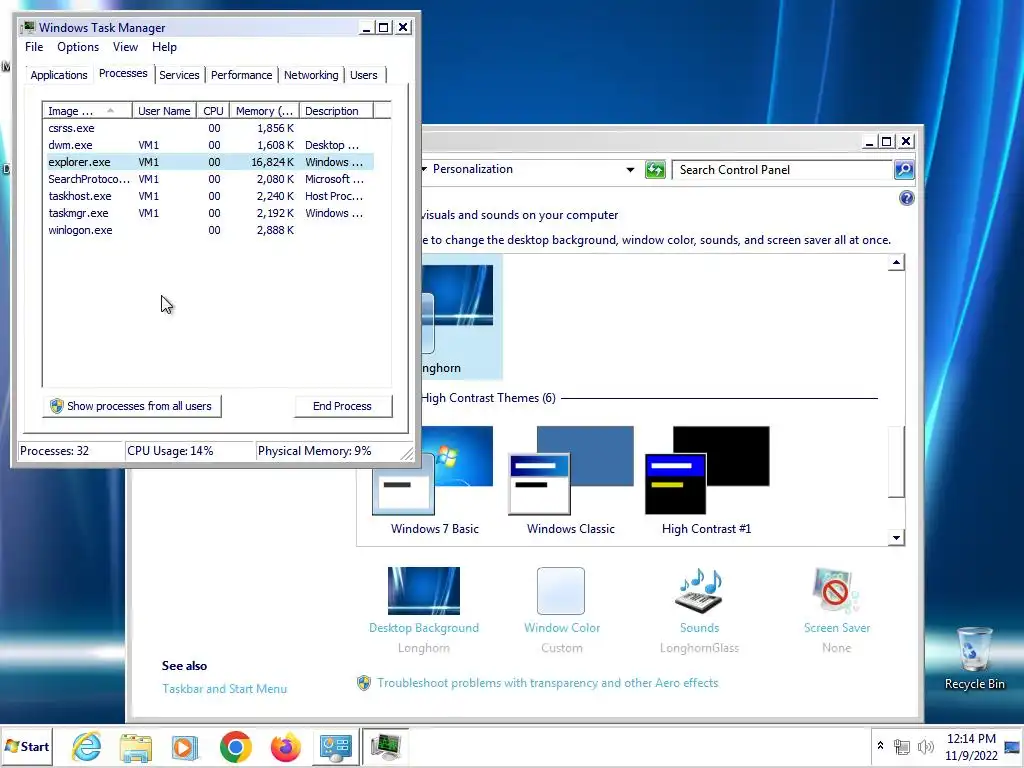Select the taskmgr.exe process row
The image size is (1024, 768).
pyautogui.click(x=208, y=213)
